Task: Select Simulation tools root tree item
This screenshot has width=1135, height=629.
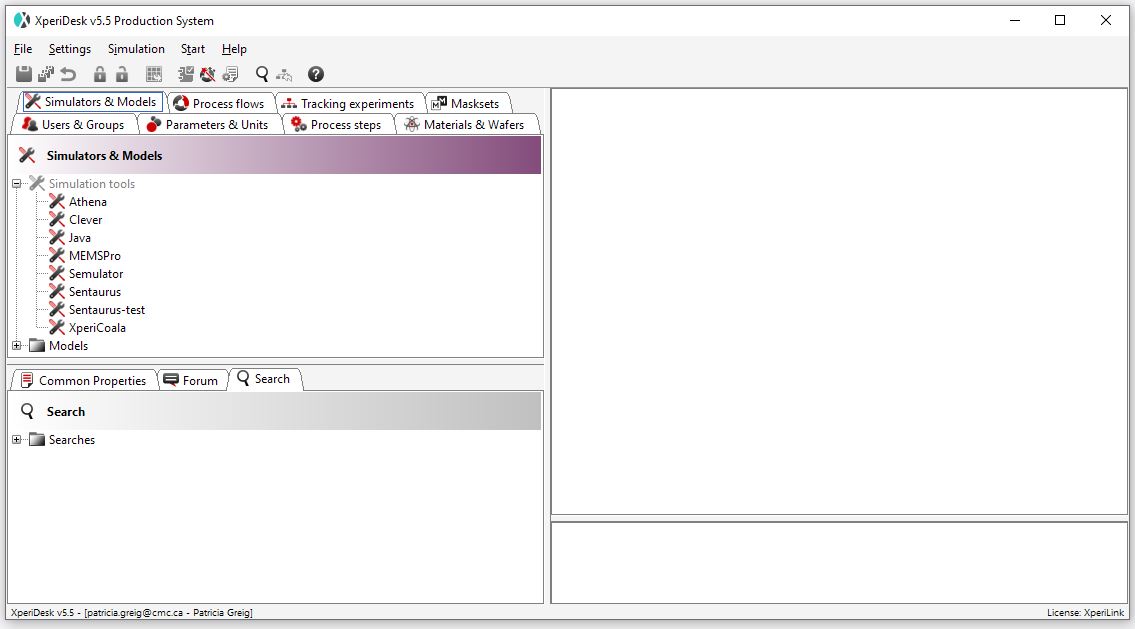Action: [x=92, y=184]
